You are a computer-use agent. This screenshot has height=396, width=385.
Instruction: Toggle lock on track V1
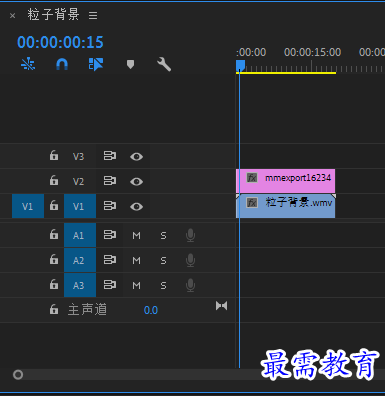[54, 205]
